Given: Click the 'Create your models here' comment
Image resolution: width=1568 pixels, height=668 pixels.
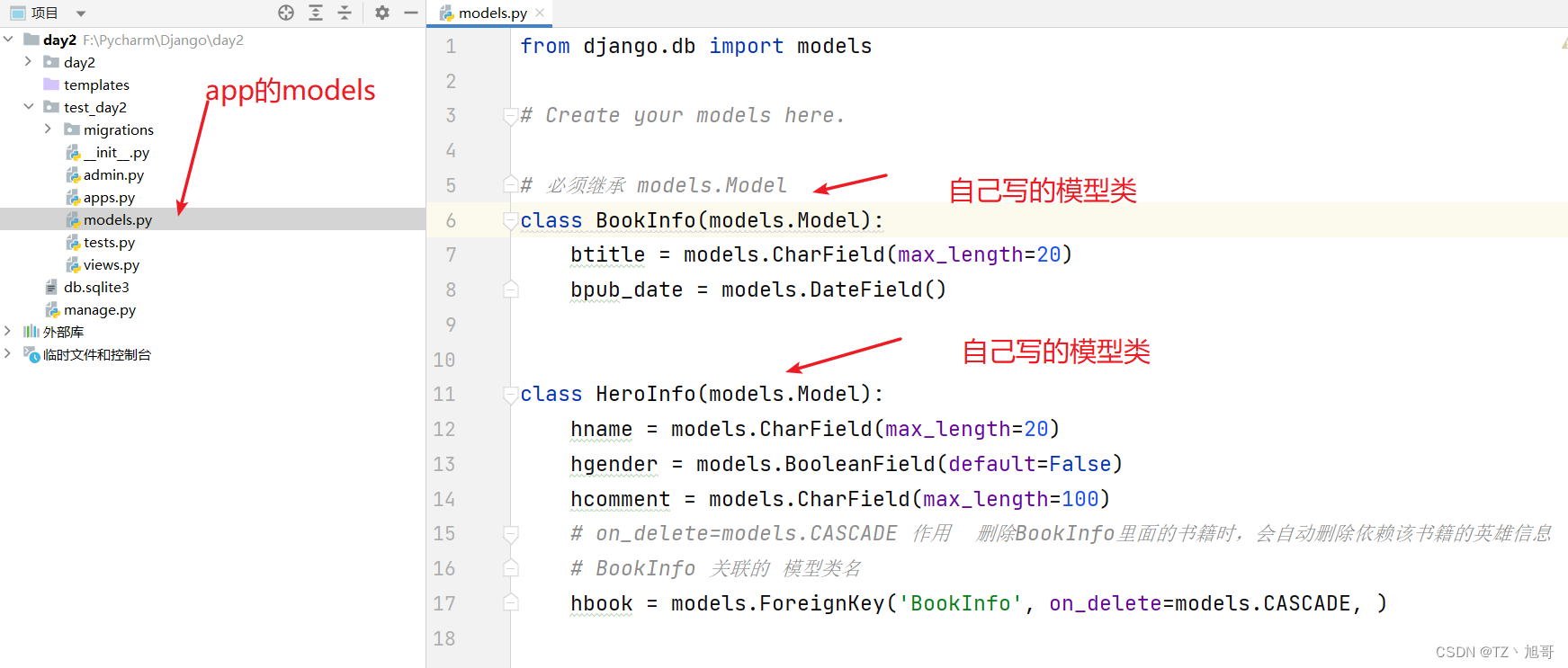Looking at the screenshot, I should coord(683,115).
